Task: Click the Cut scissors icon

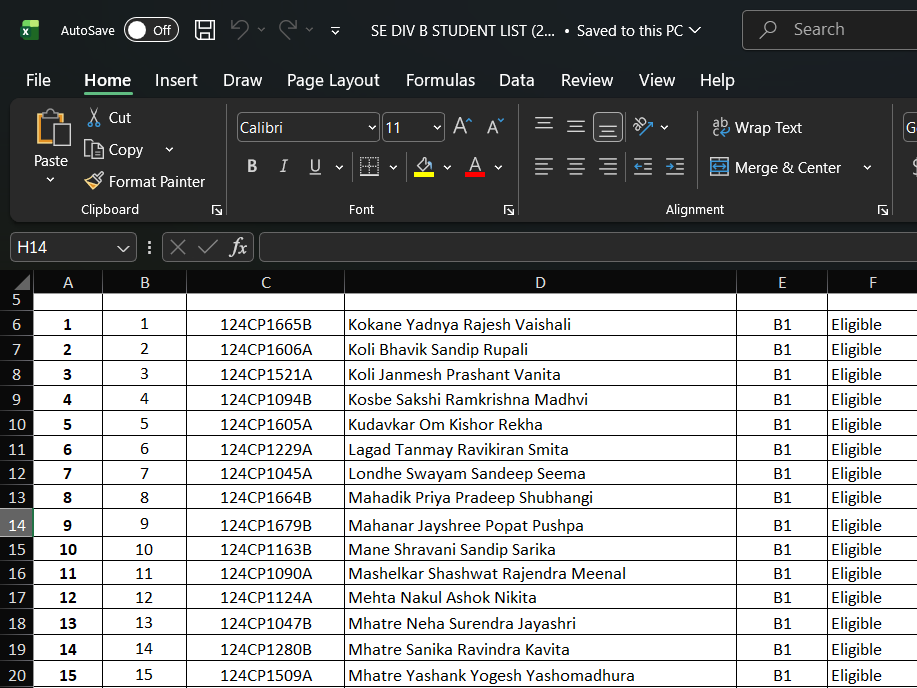Action: point(94,117)
